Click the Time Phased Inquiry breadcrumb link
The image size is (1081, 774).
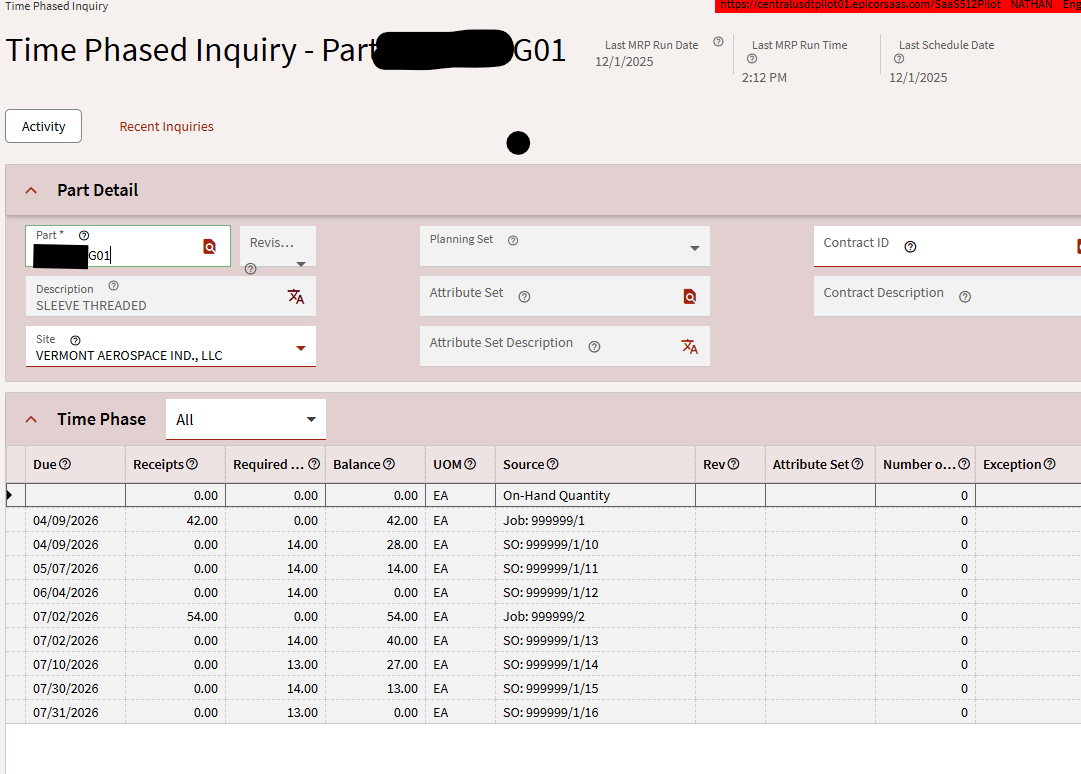coord(55,6)
